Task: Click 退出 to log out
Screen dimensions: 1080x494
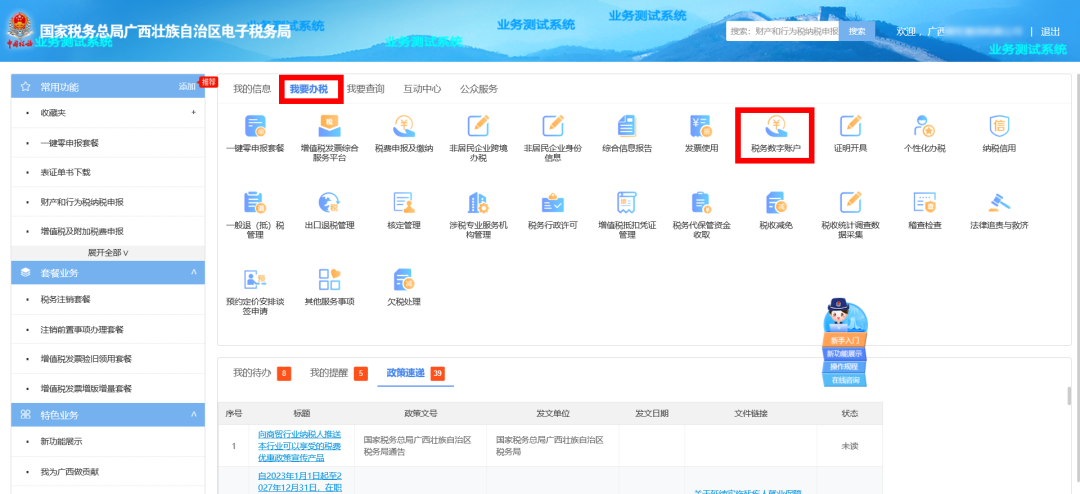Action: [1050, 32]
